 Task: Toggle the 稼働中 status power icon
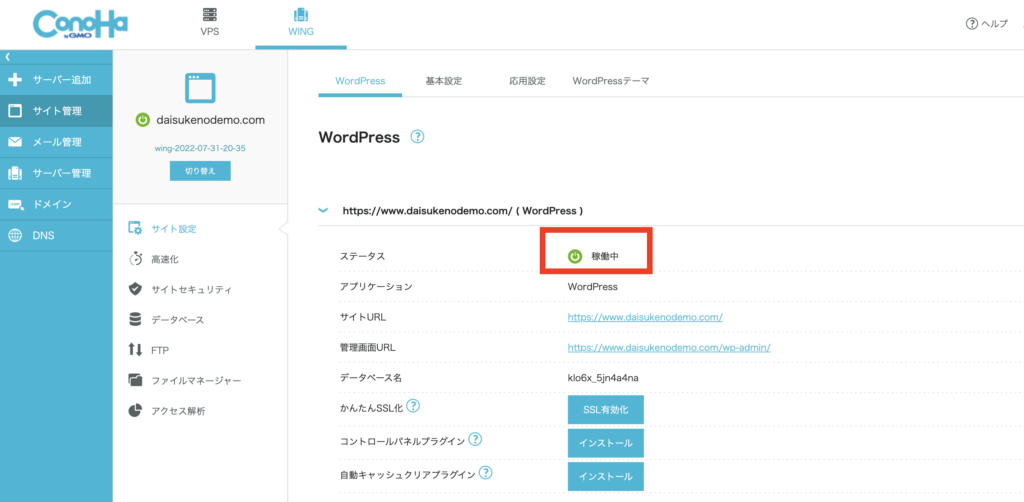click(575, 257)
